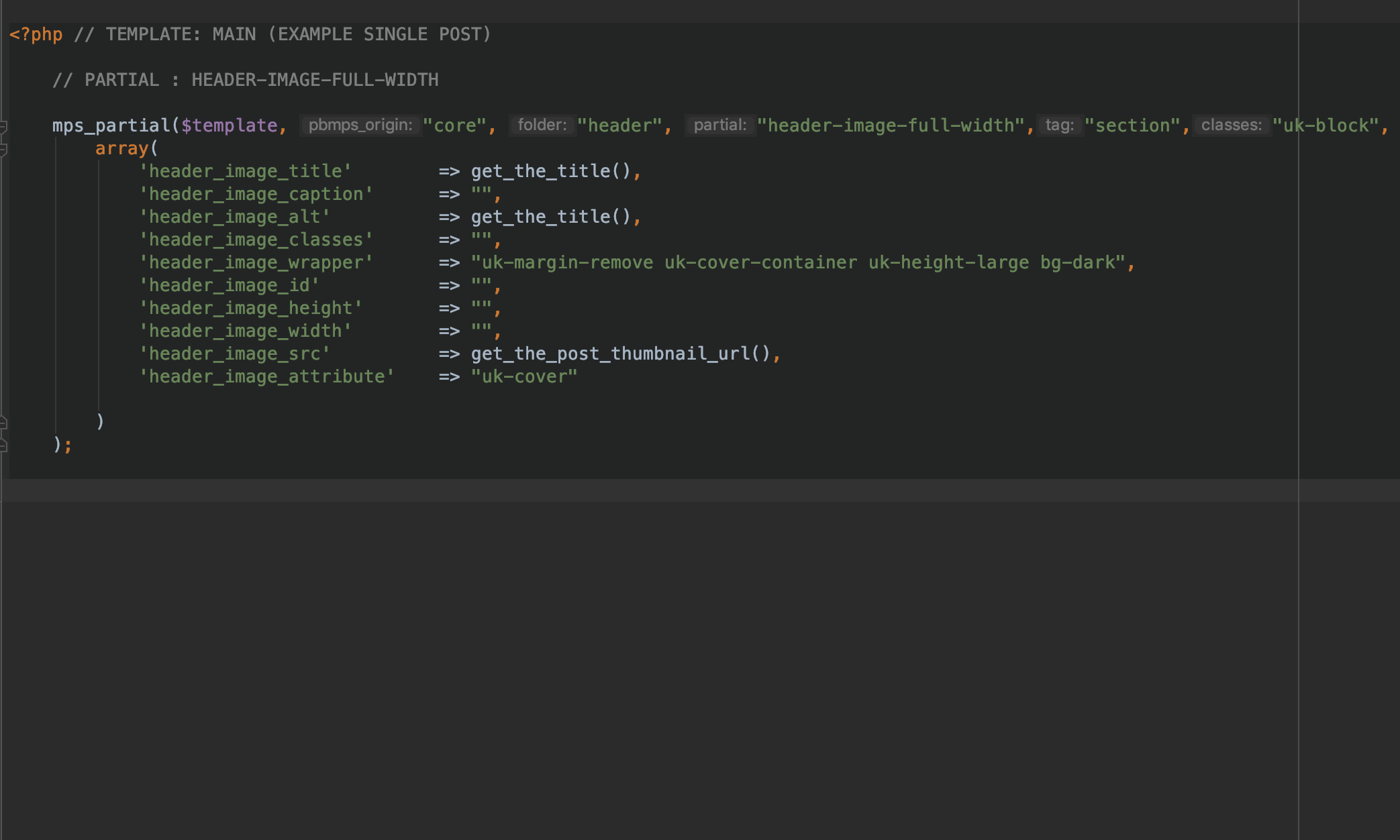Click the 'header_image_wrapper' array key
This screenshot has width=1400, height=840.
point(256,262)
